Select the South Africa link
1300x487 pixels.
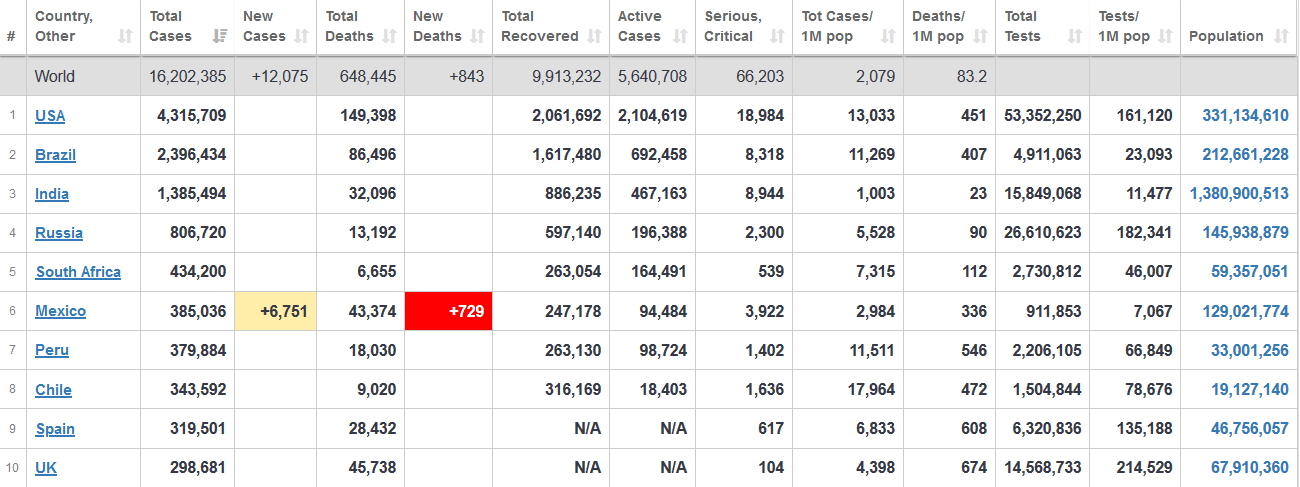click(78, 272)
